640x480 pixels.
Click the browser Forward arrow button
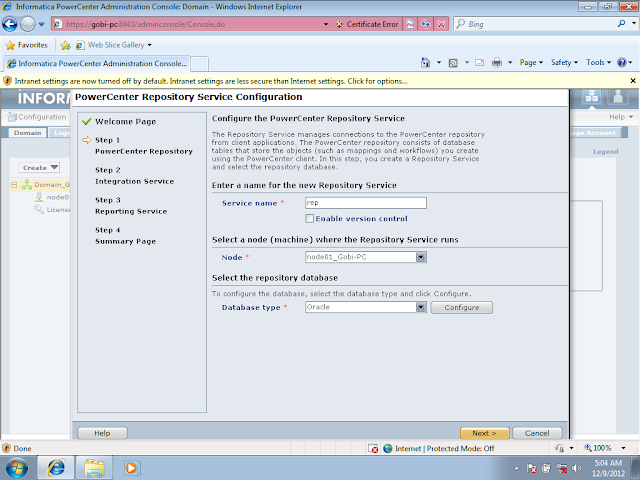(x=27, y=24)
